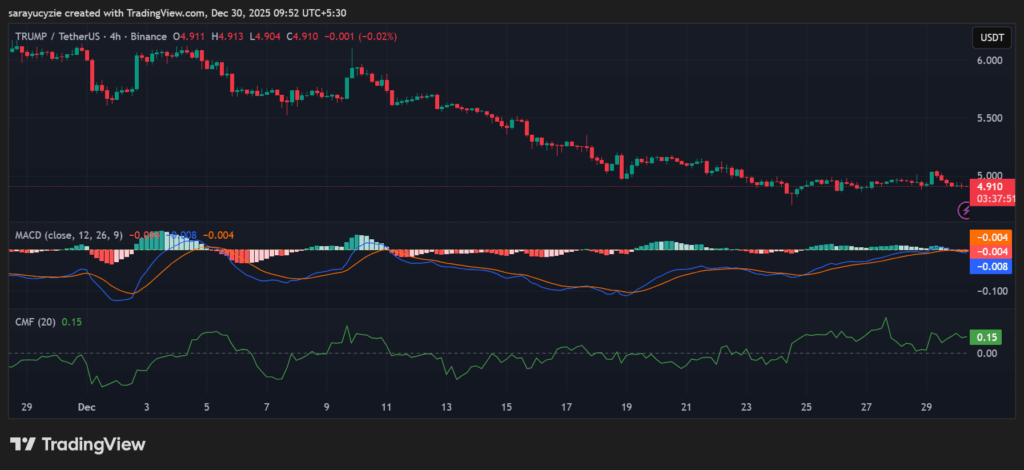The height and width of the screenshot is (470, 1024).
Task: Click date 25 on the time axis
Action: 806,408
